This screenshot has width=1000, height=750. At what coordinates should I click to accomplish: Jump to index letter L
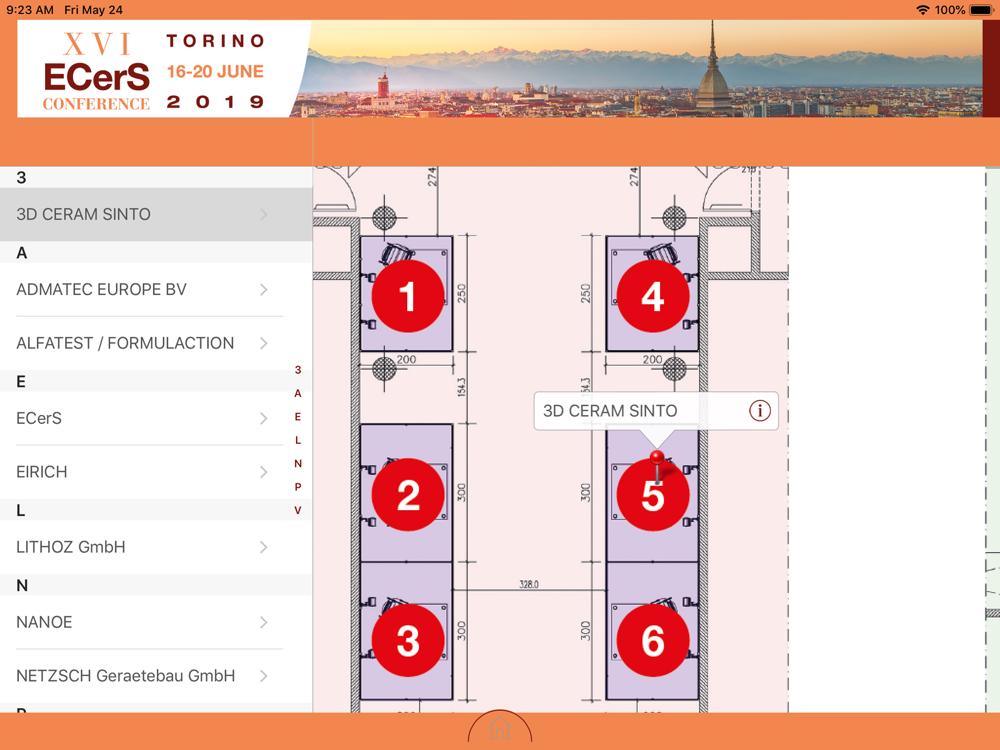pyautogui.click(x=298, y=440)
